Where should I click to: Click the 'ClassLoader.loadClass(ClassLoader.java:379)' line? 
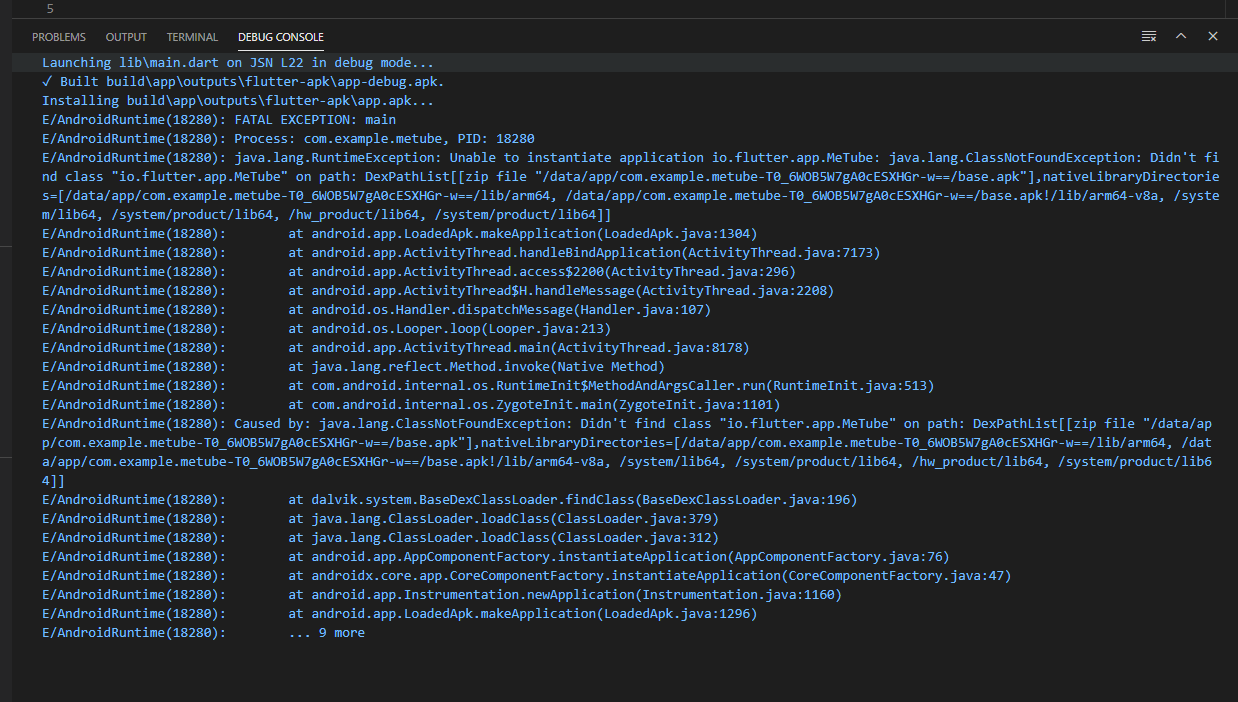pos(380,518)
